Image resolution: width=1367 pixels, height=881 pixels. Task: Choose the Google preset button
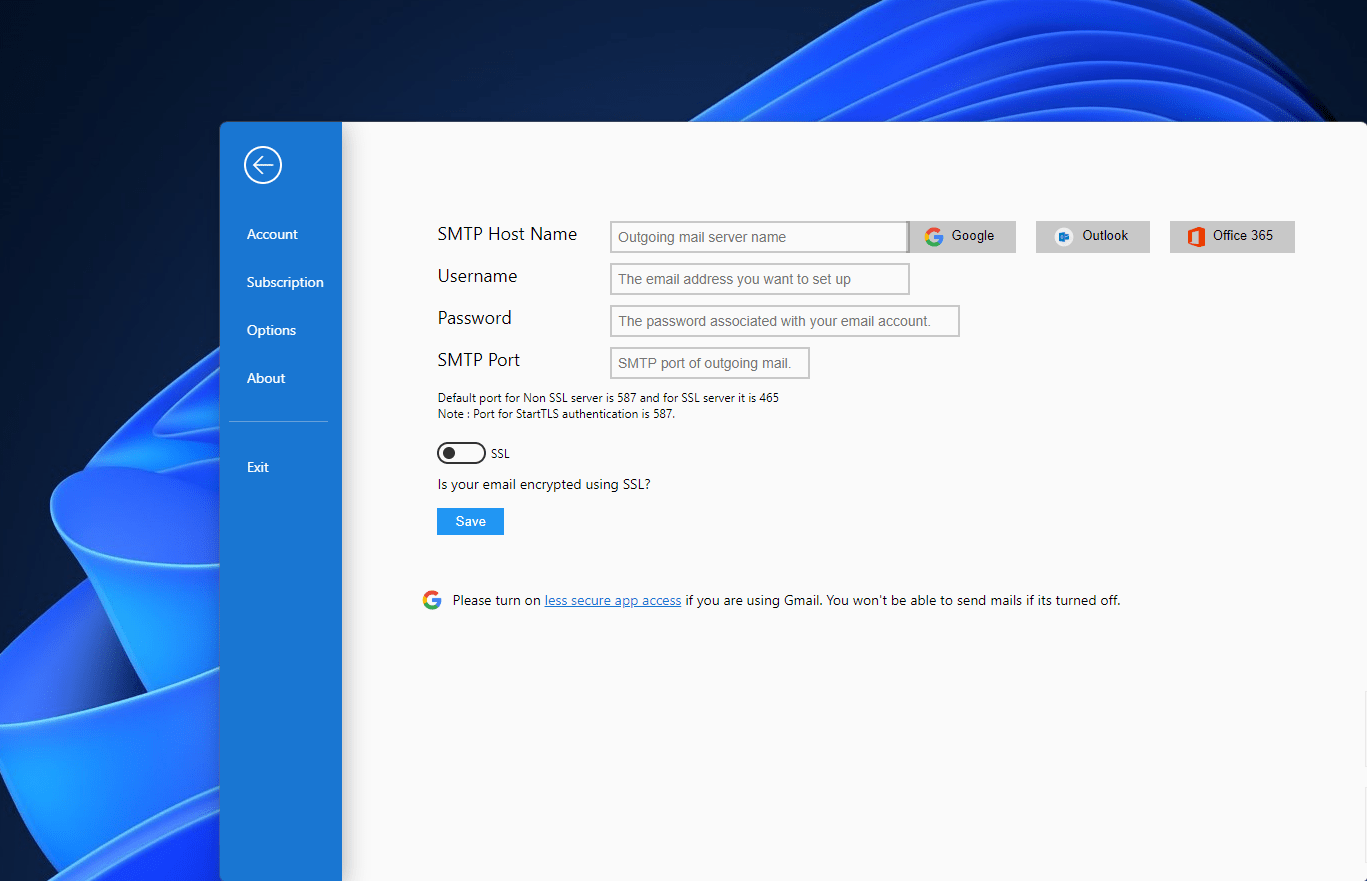962,236
